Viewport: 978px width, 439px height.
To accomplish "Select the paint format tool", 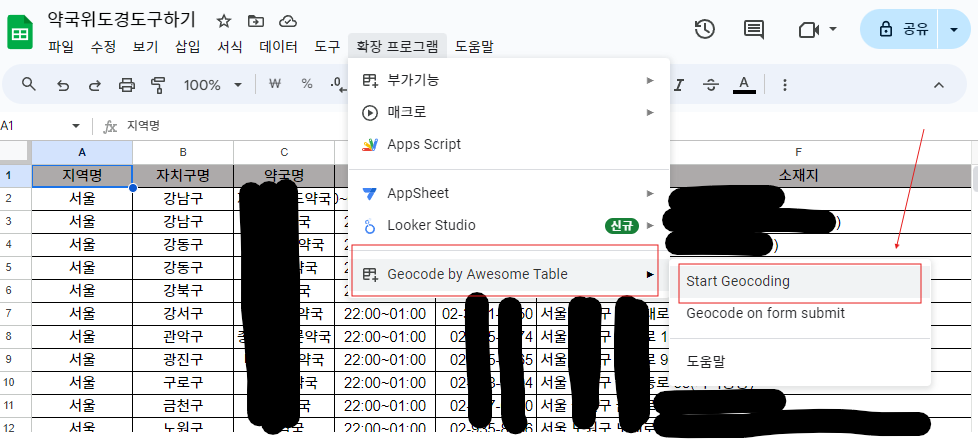I will pyautogui.click(x=158, y=85).
